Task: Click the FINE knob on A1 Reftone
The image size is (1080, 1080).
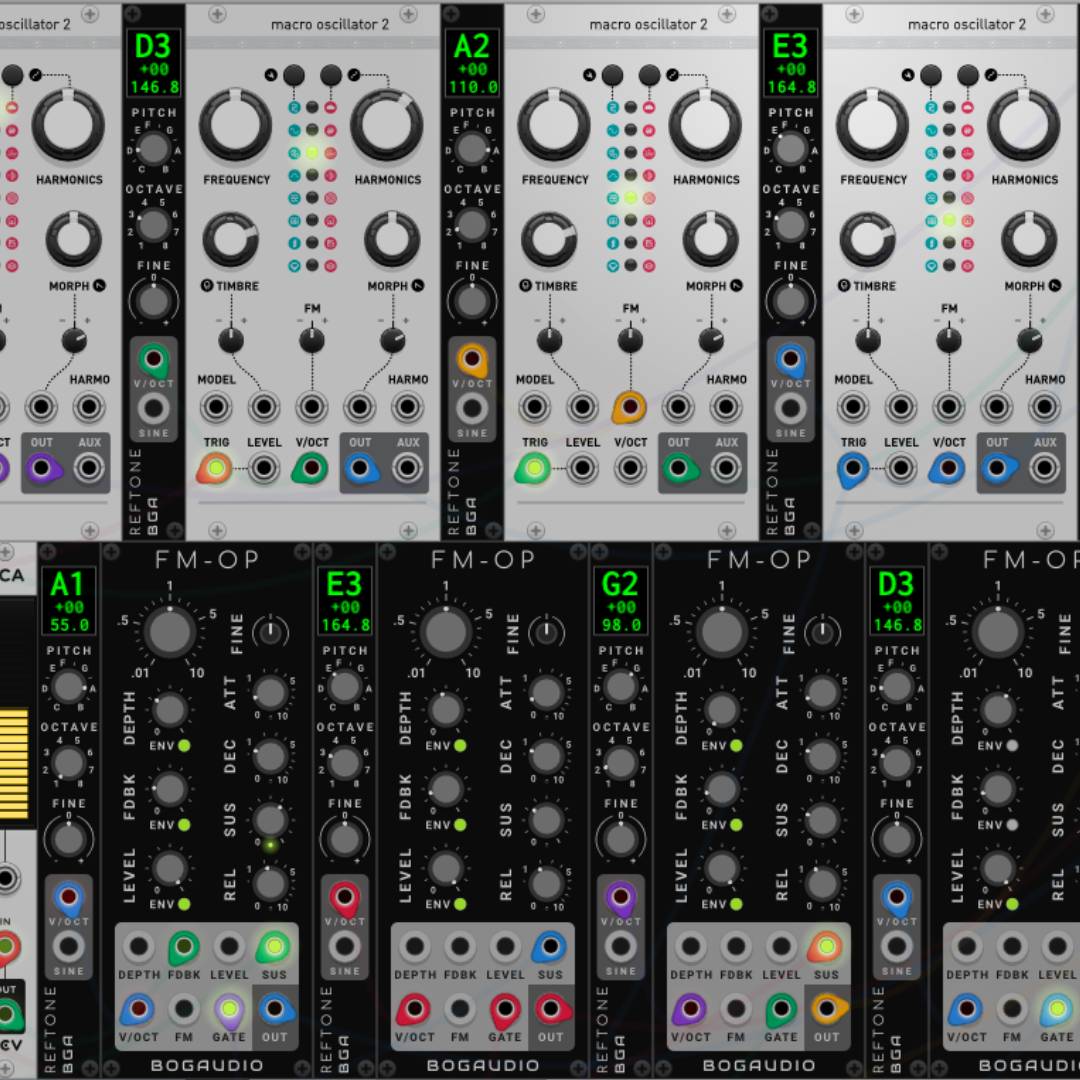Action: [x=69, y=839]
